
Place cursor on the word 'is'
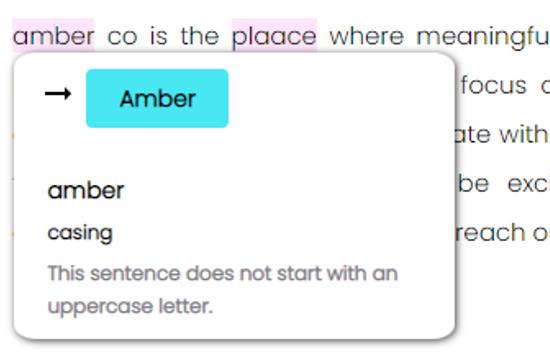(159, 36)
